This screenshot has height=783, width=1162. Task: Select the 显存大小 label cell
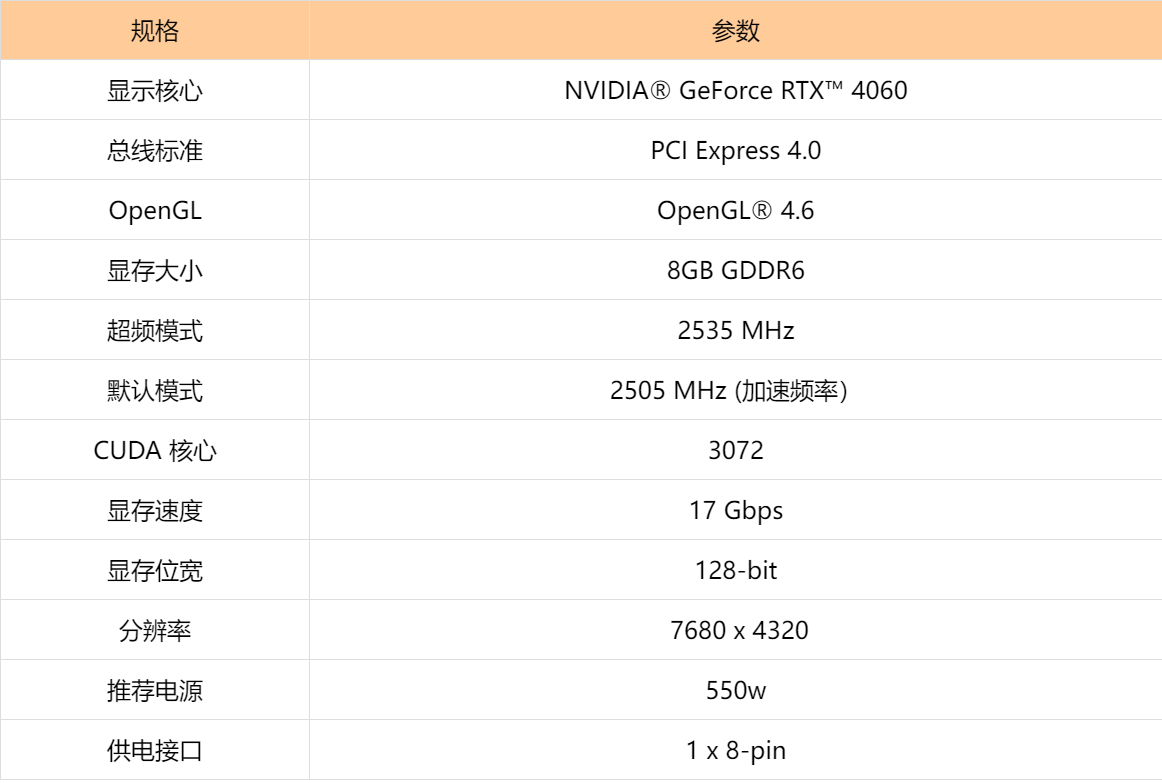click(155, 271)
